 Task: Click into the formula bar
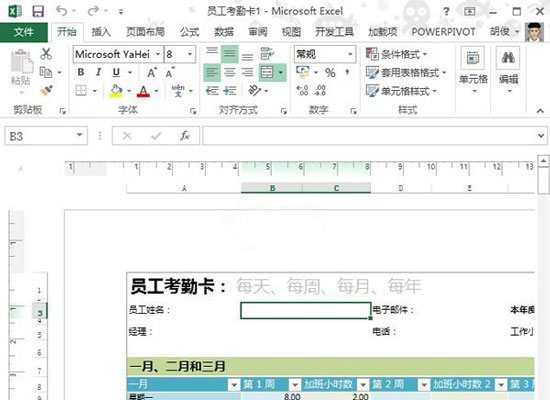click(x=368, y=135)
